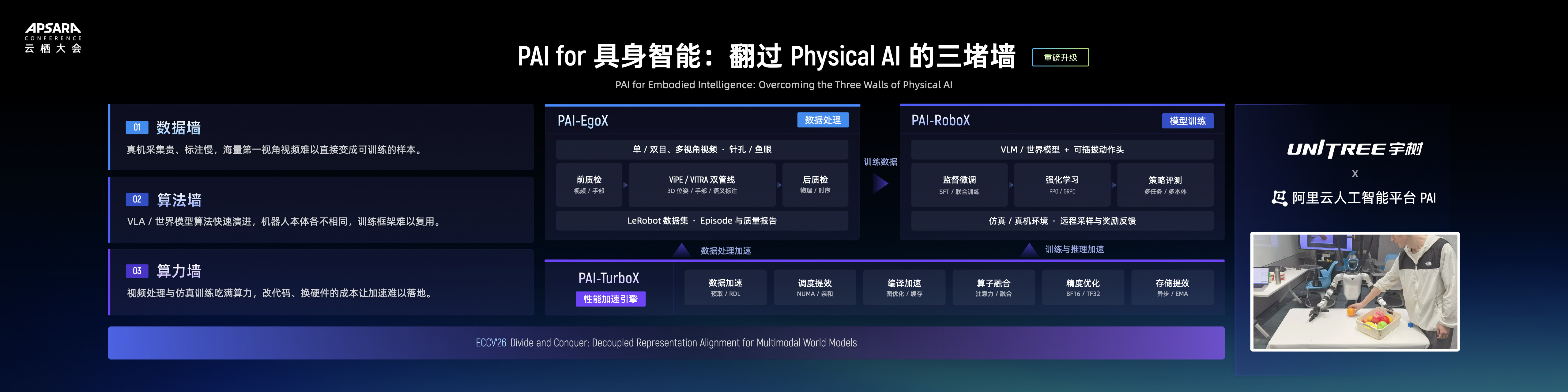Click the PAI-TurboX title
The image size is (1568, 392).
point(609,278)
